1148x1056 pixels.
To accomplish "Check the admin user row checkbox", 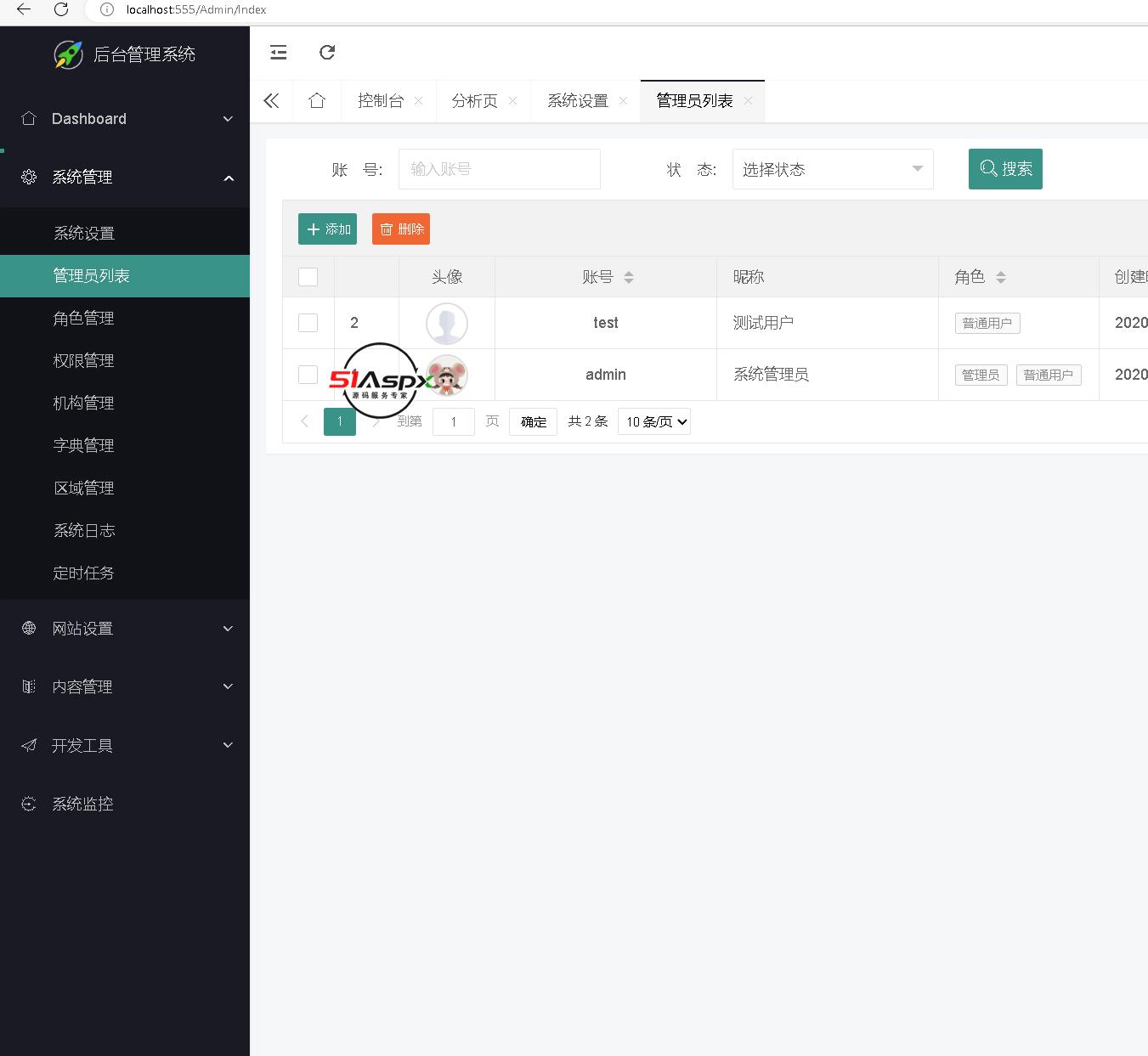I will (308, 375).
